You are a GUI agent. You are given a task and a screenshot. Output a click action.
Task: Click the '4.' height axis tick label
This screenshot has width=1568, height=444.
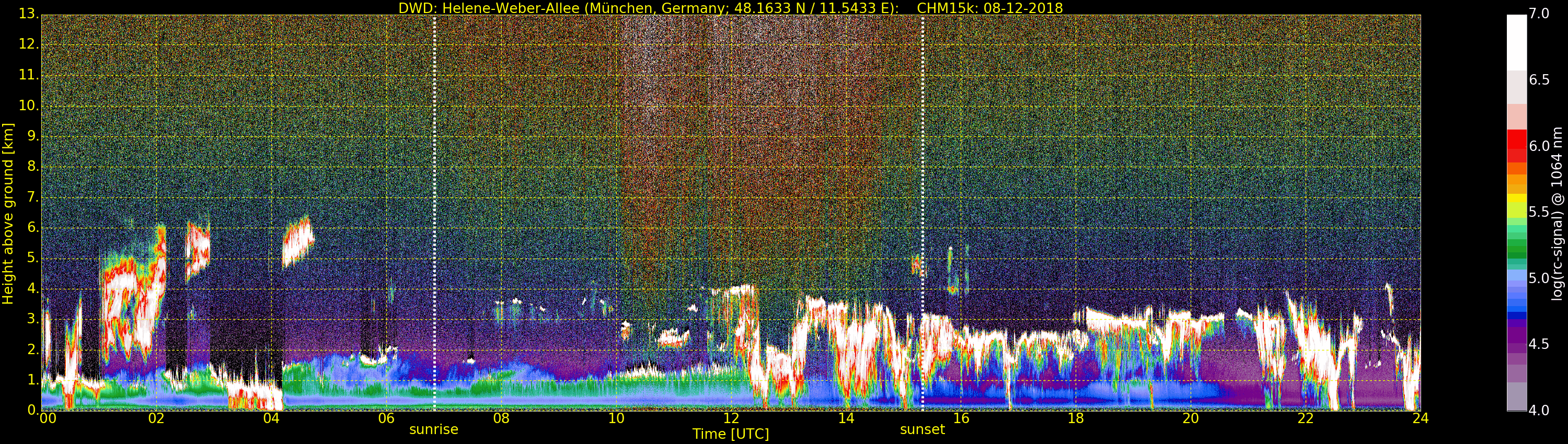click(32, 288)
